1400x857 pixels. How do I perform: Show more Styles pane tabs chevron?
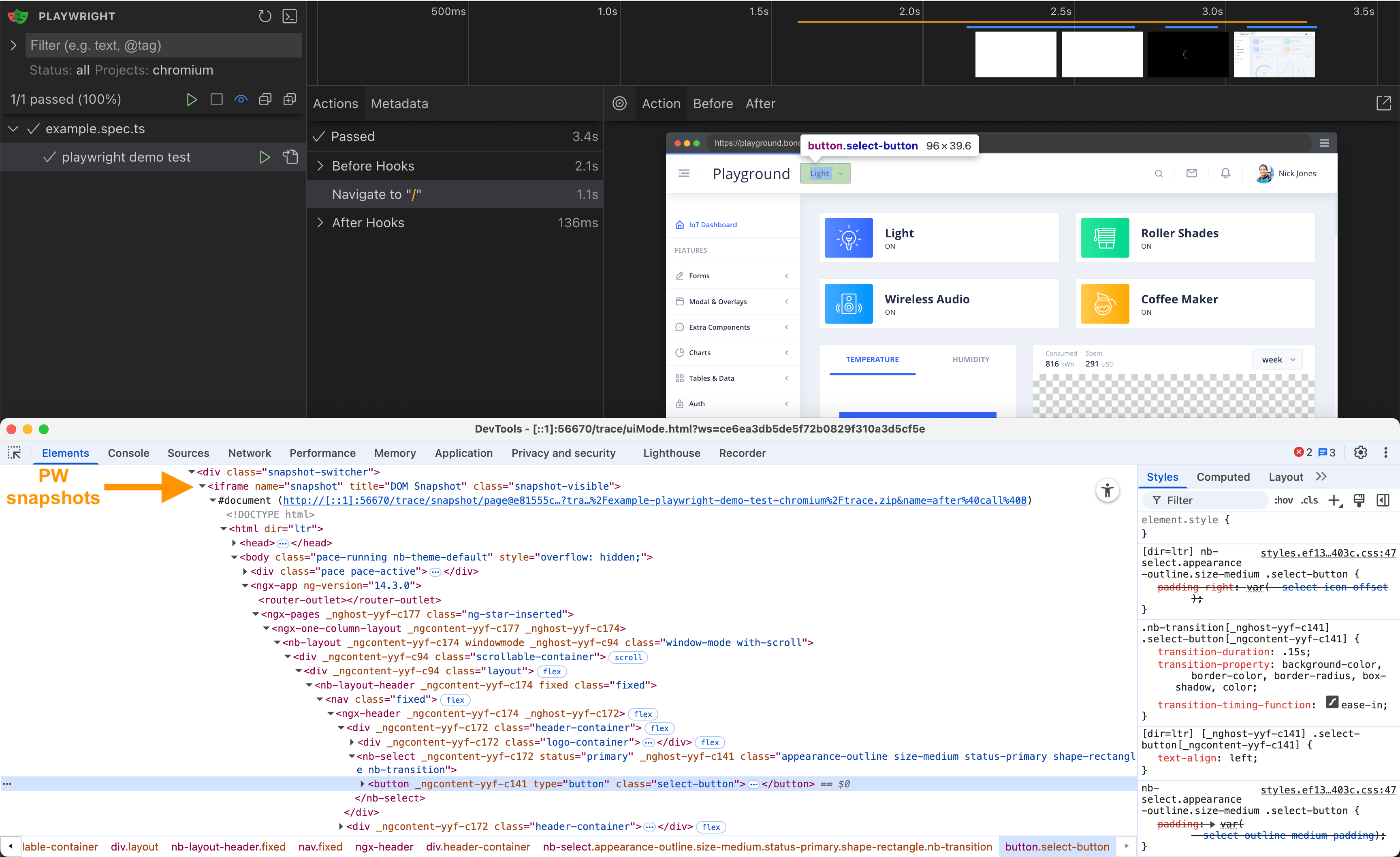point(1321,477)
